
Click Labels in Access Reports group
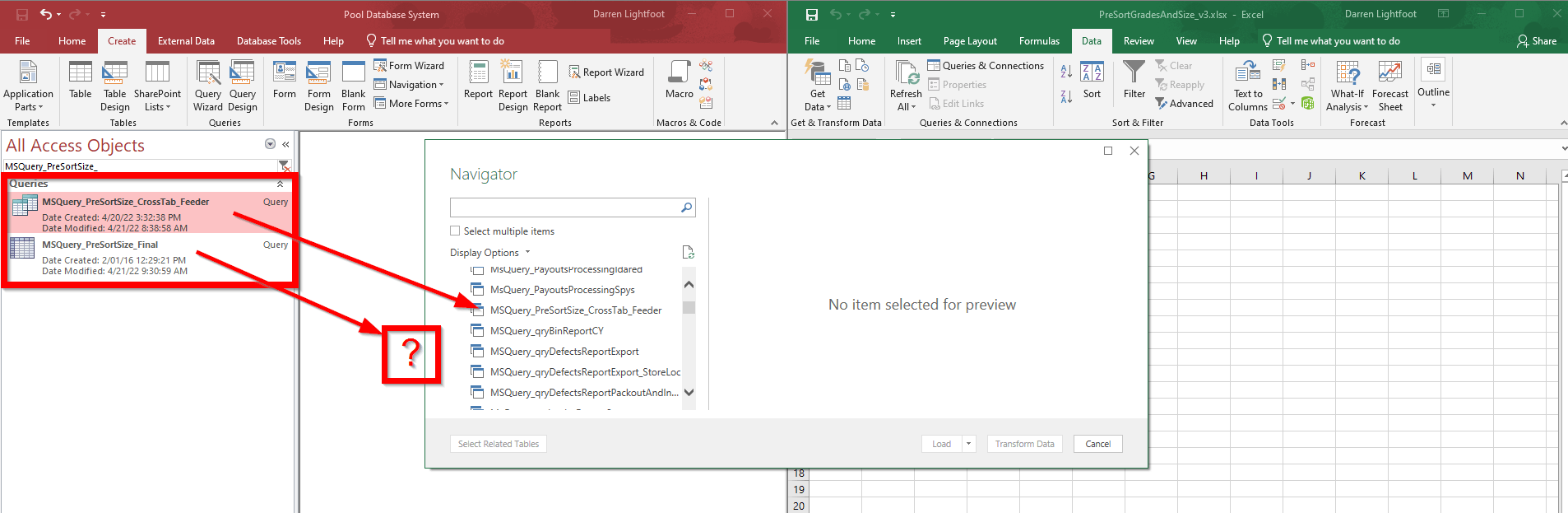click(589, 98)
